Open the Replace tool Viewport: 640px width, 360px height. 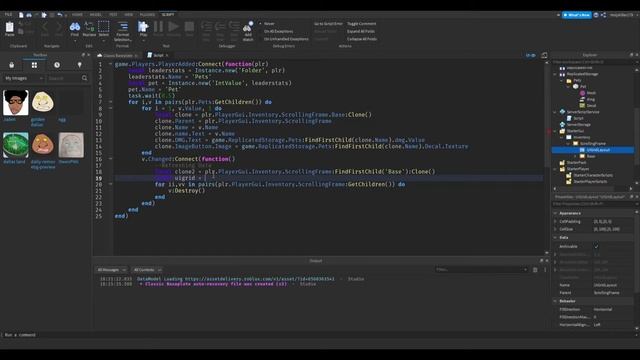[x=89, y=29]
